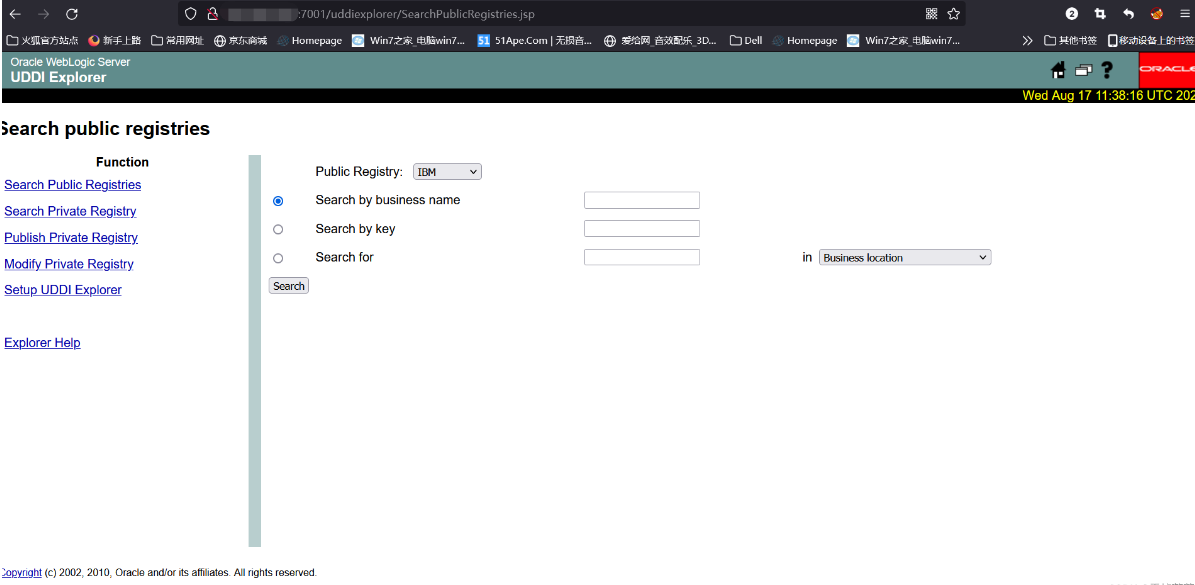The height and width of the screenshot is (585, 1195).
Task: Click the Search by key input field
Action: pos(642,229)
